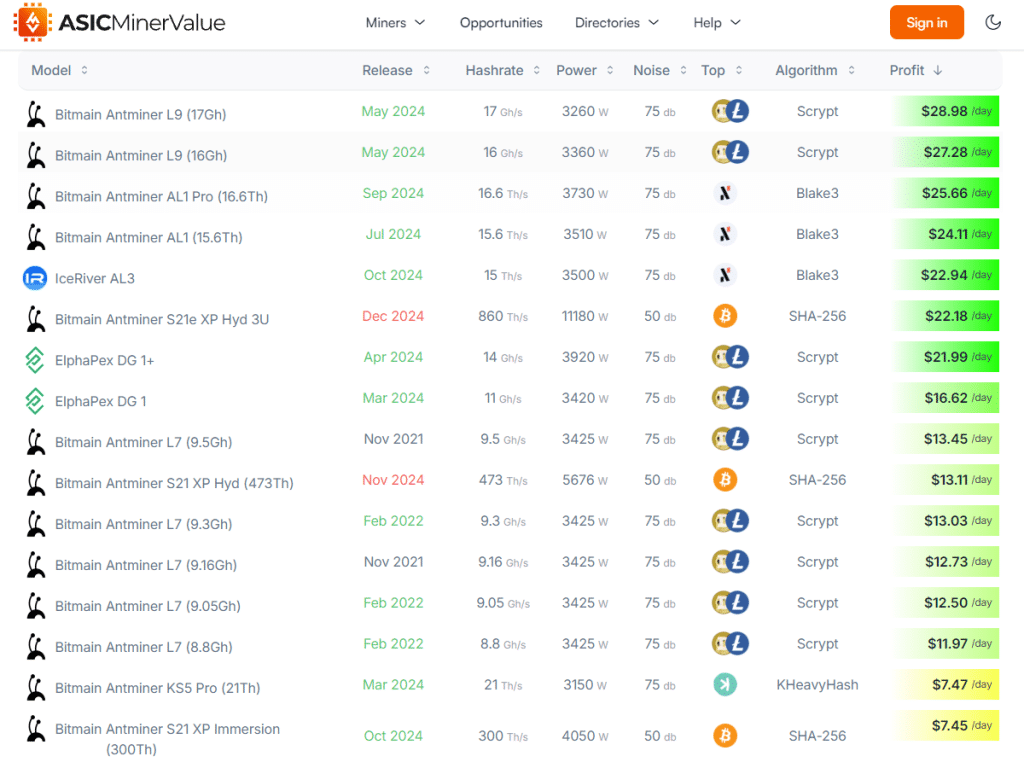Click Nov 2024 release date

coord(393,480)
